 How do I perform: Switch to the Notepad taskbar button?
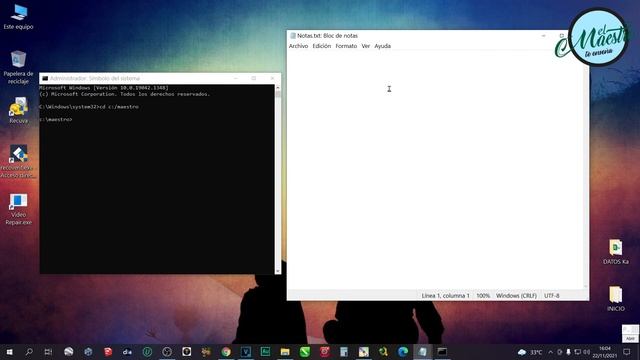[x=422, y=352]
